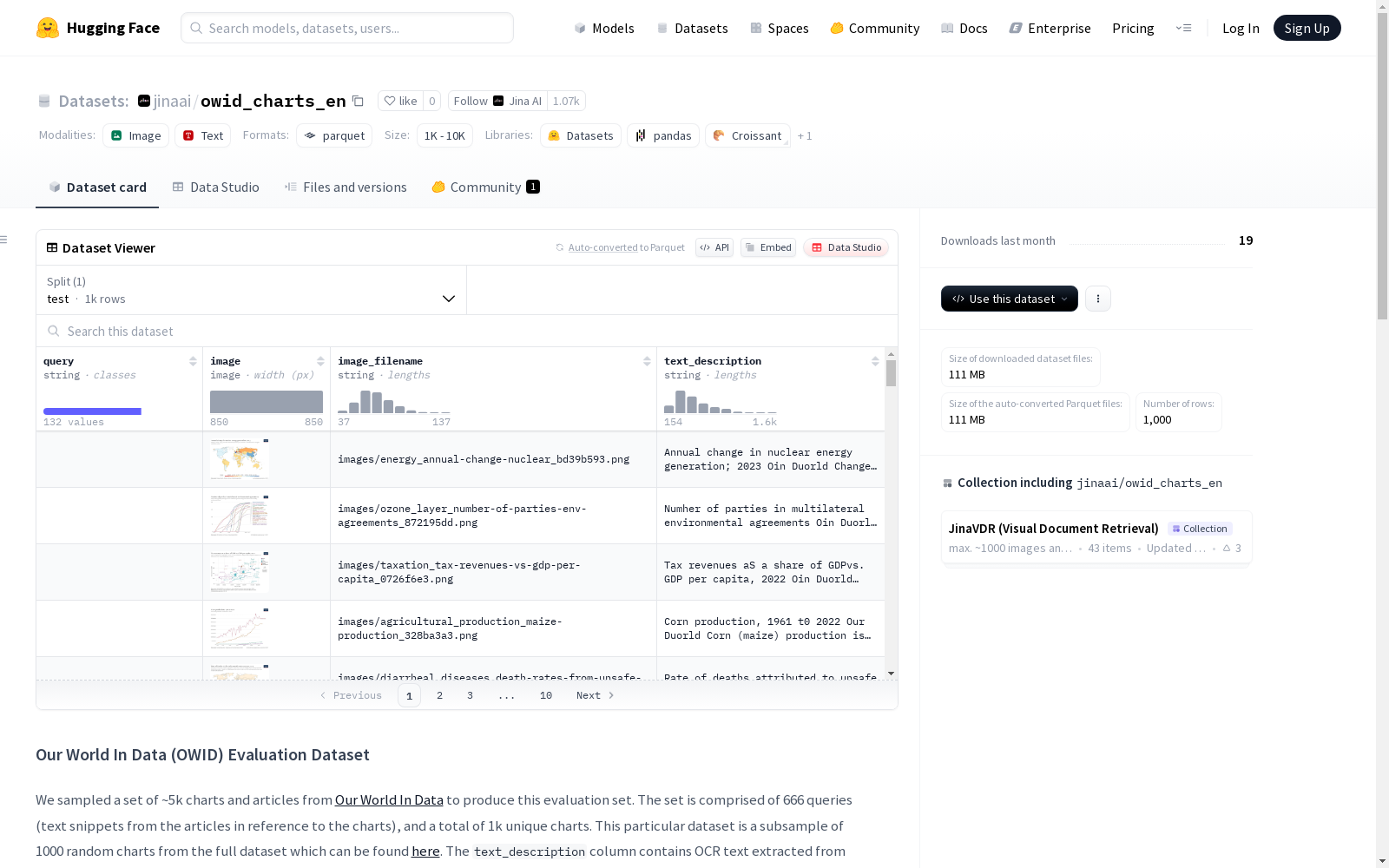Focus the Search this dataset field
The height and width of the screenshot is (868, 1389).
(x=467, y=331)
